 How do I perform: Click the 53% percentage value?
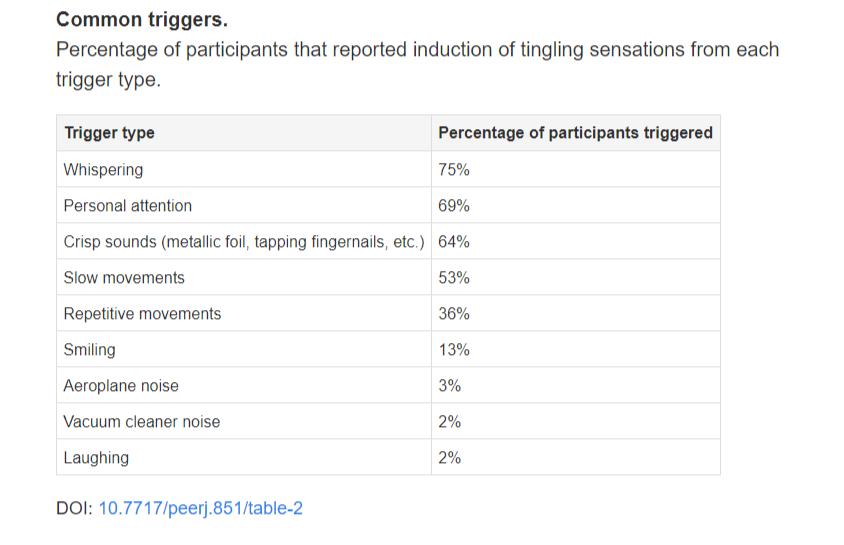(454, 278)
